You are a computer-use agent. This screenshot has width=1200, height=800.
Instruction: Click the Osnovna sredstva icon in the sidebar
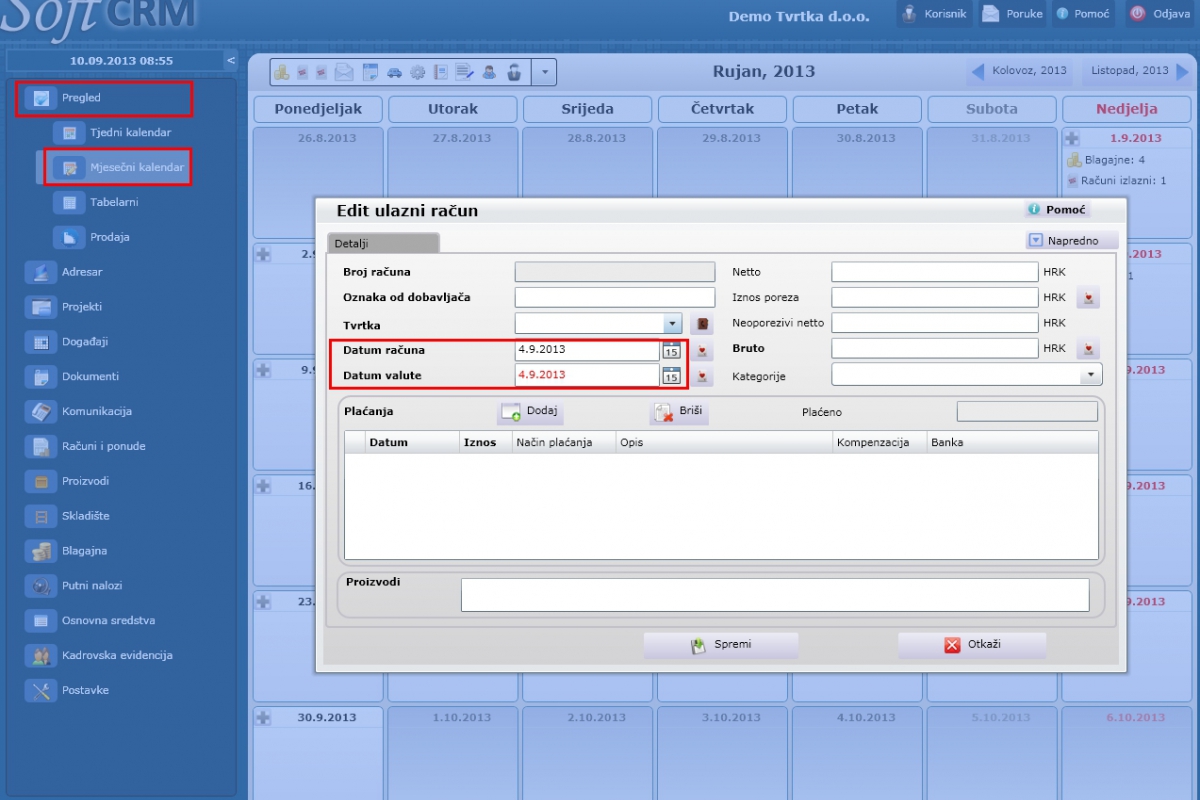coord(41,620)
